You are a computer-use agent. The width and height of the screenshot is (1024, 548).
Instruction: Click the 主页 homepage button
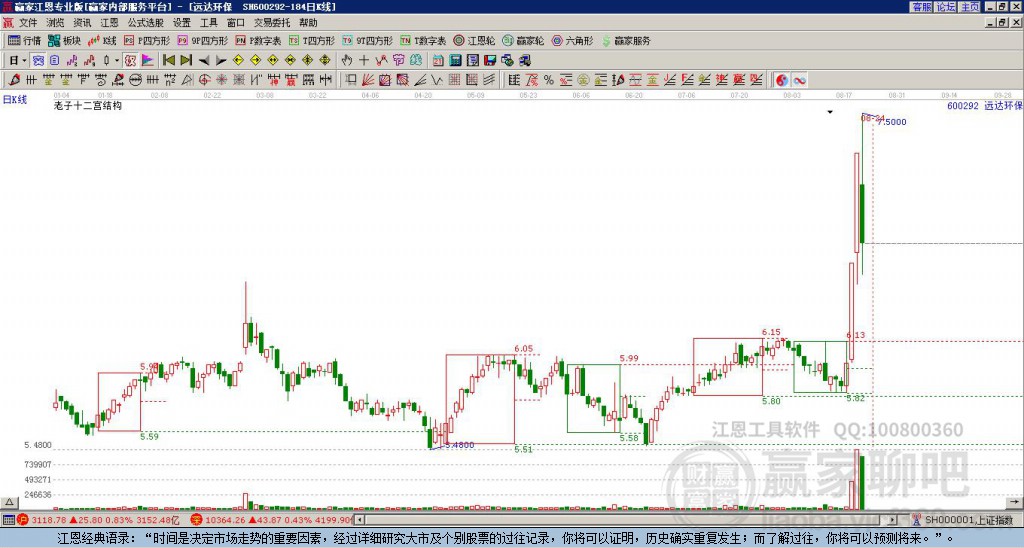(x=970, y=7)
